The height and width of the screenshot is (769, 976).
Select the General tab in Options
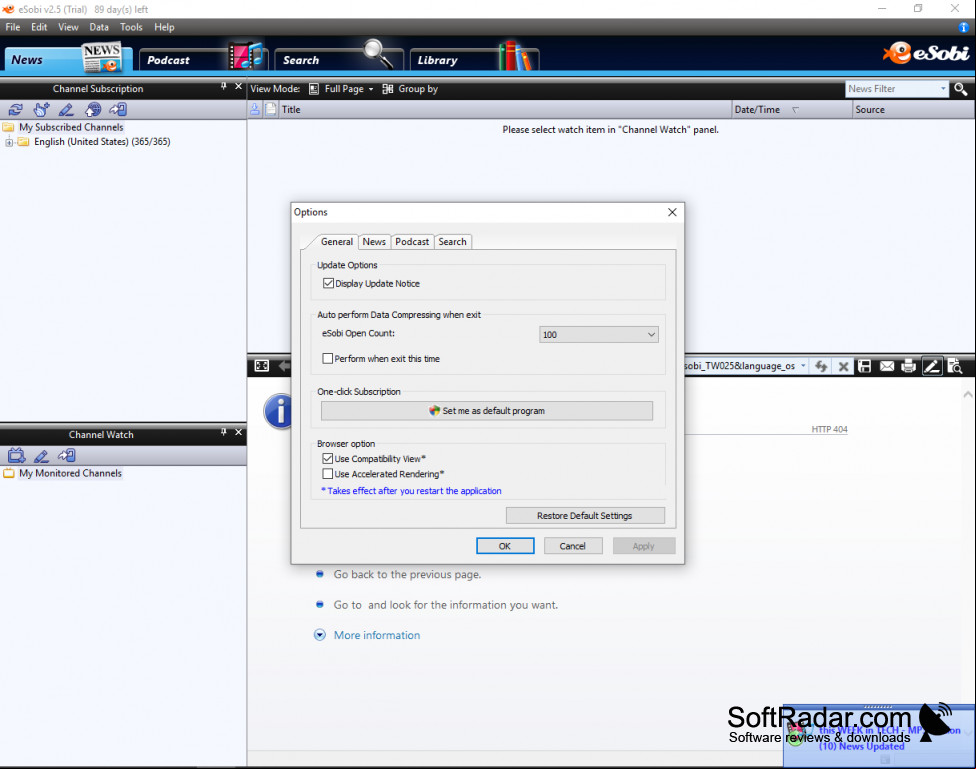(337, 242)
